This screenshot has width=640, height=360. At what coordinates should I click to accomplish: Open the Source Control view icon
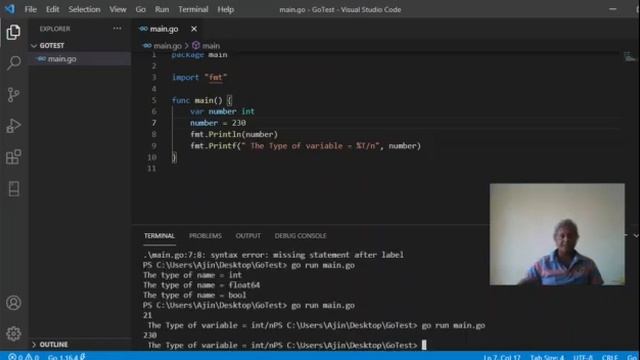13,95
